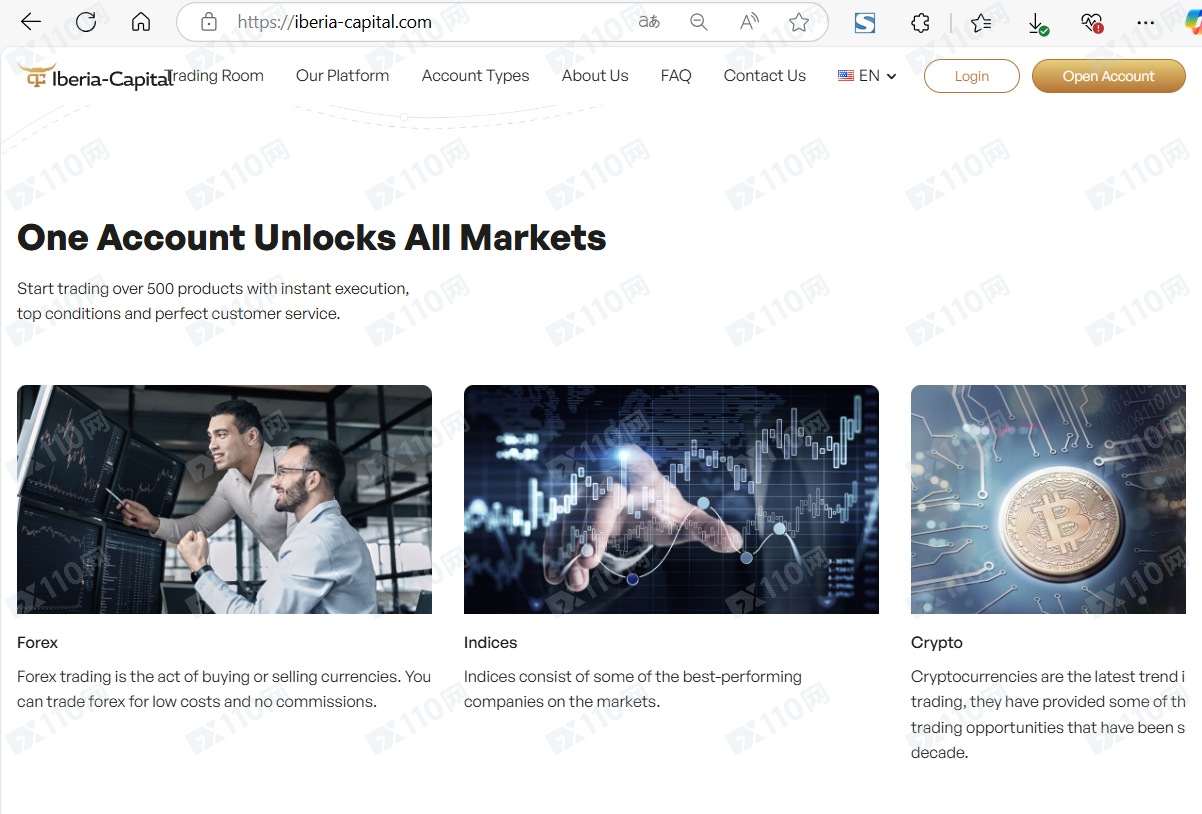Go back to the previous page
The height and width of the screenshot is (814, 1202).
point(31,22)
